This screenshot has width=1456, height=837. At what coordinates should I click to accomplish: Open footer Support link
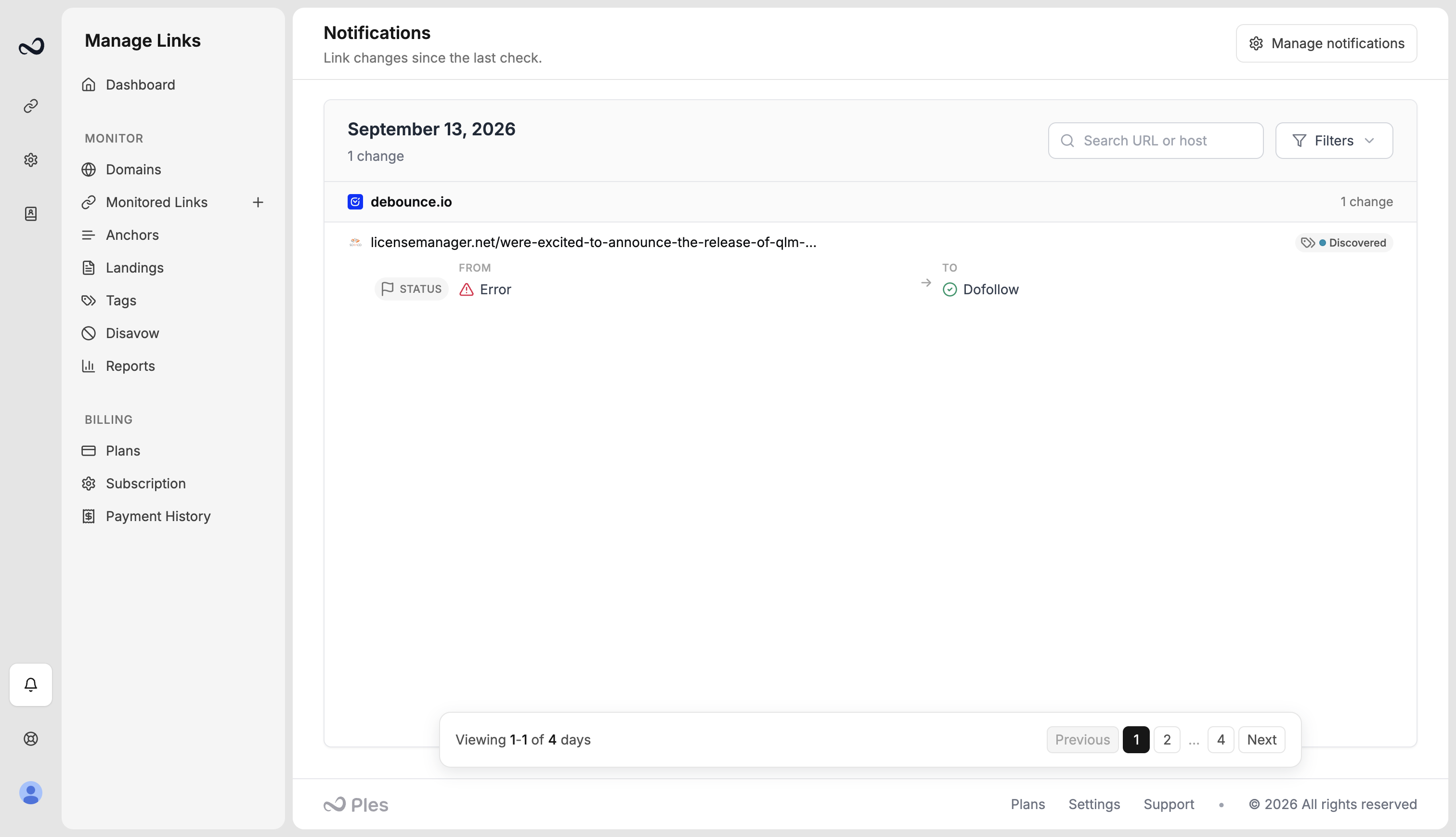[x=1169, y=804]
